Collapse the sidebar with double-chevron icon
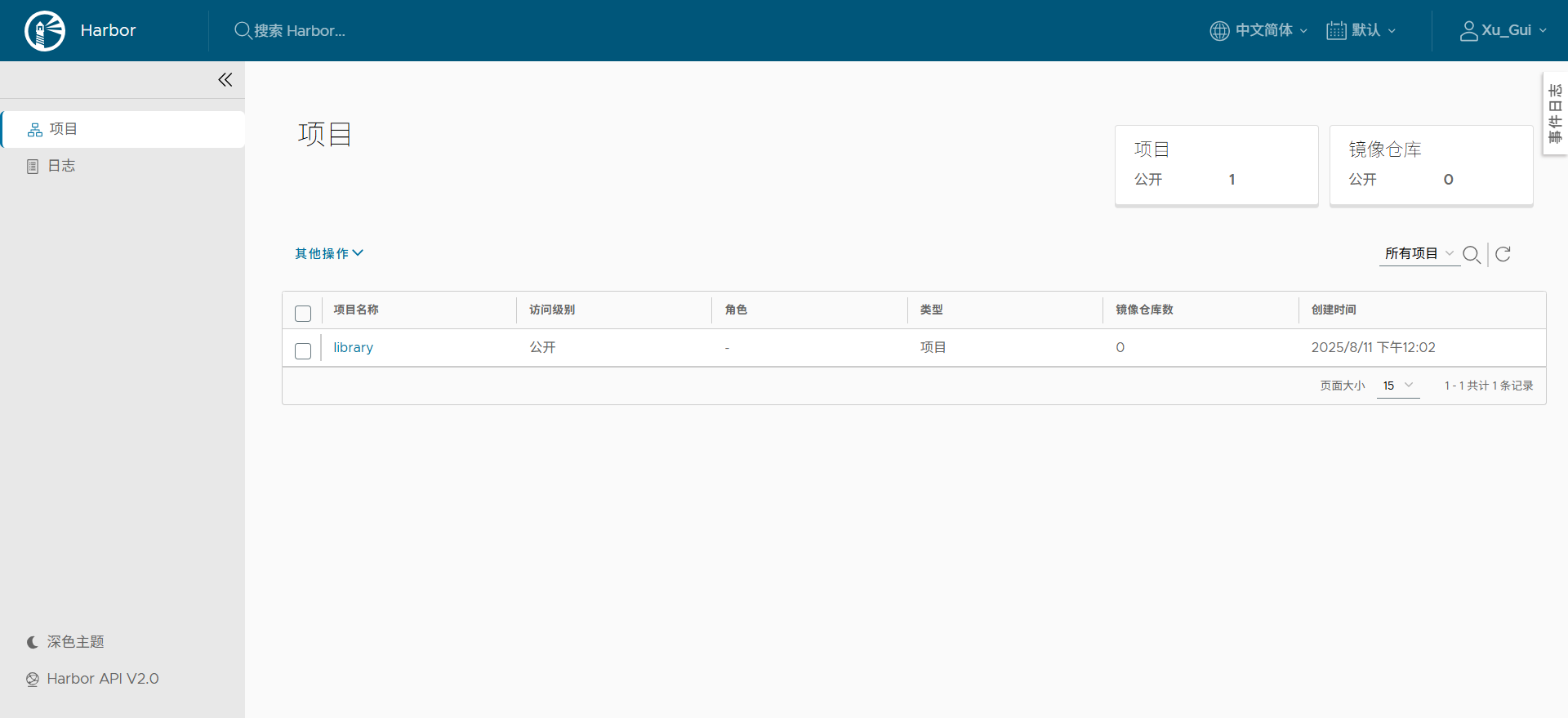The width and height of the screenshot is (1568, 718). (225, 79)
